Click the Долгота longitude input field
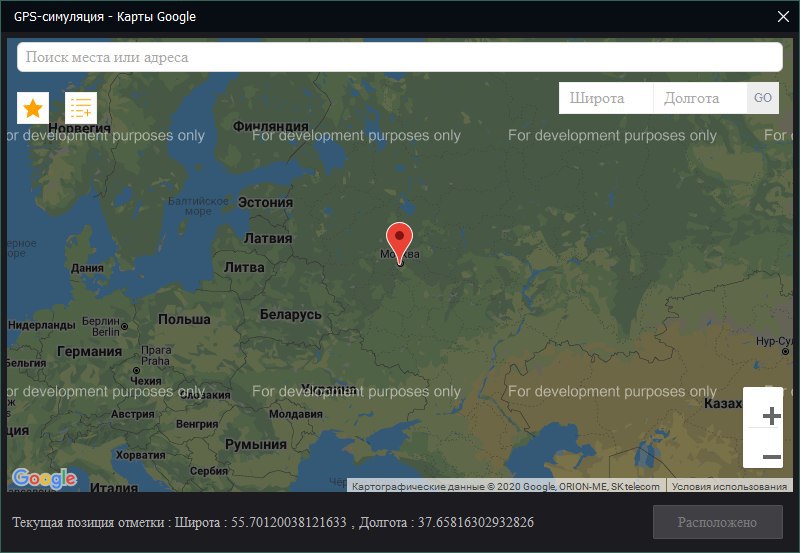800x553 pixels. tap(700, 98)
